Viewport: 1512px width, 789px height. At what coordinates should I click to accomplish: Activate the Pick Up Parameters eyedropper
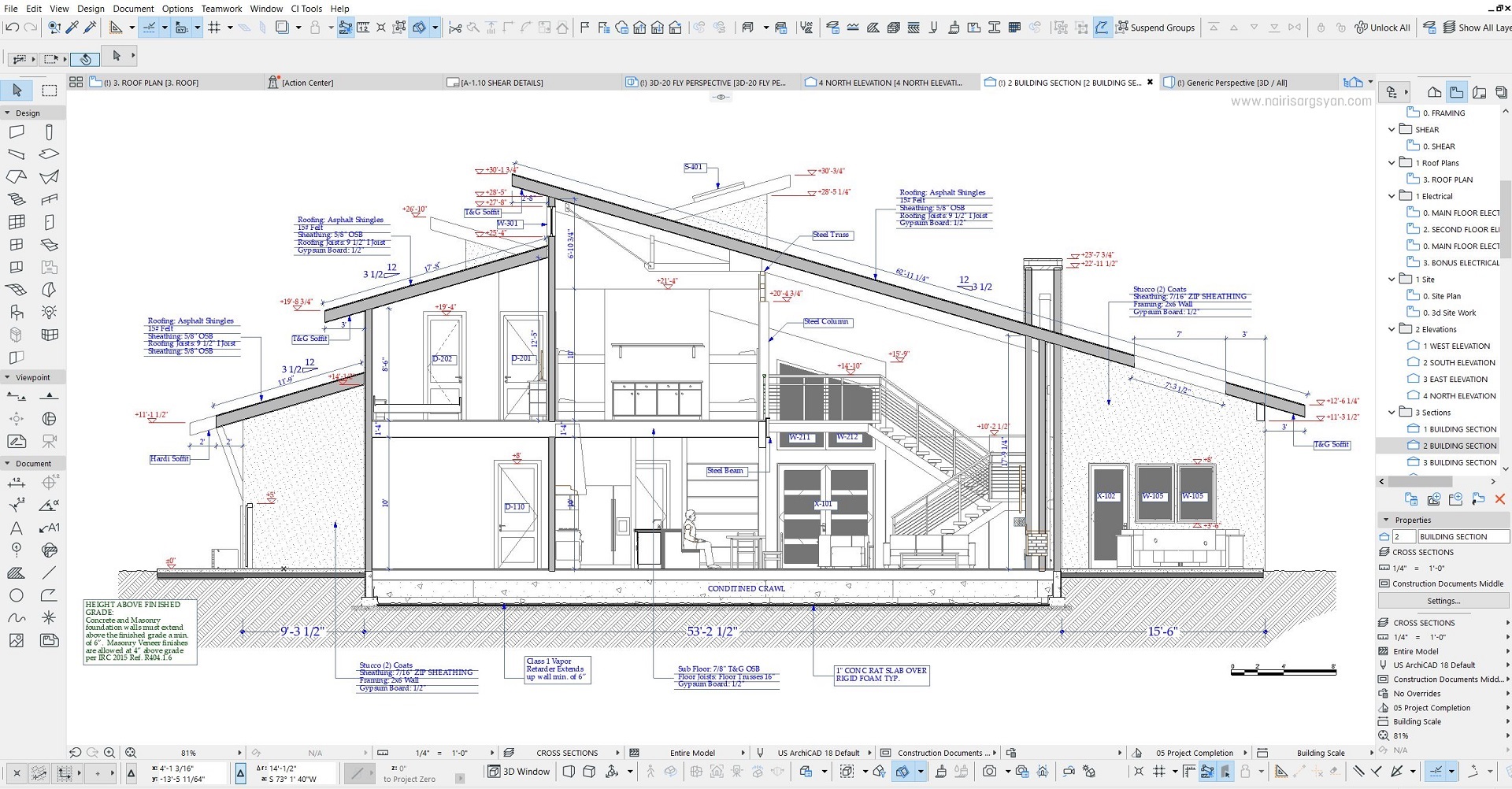click(x=72, y=28)
